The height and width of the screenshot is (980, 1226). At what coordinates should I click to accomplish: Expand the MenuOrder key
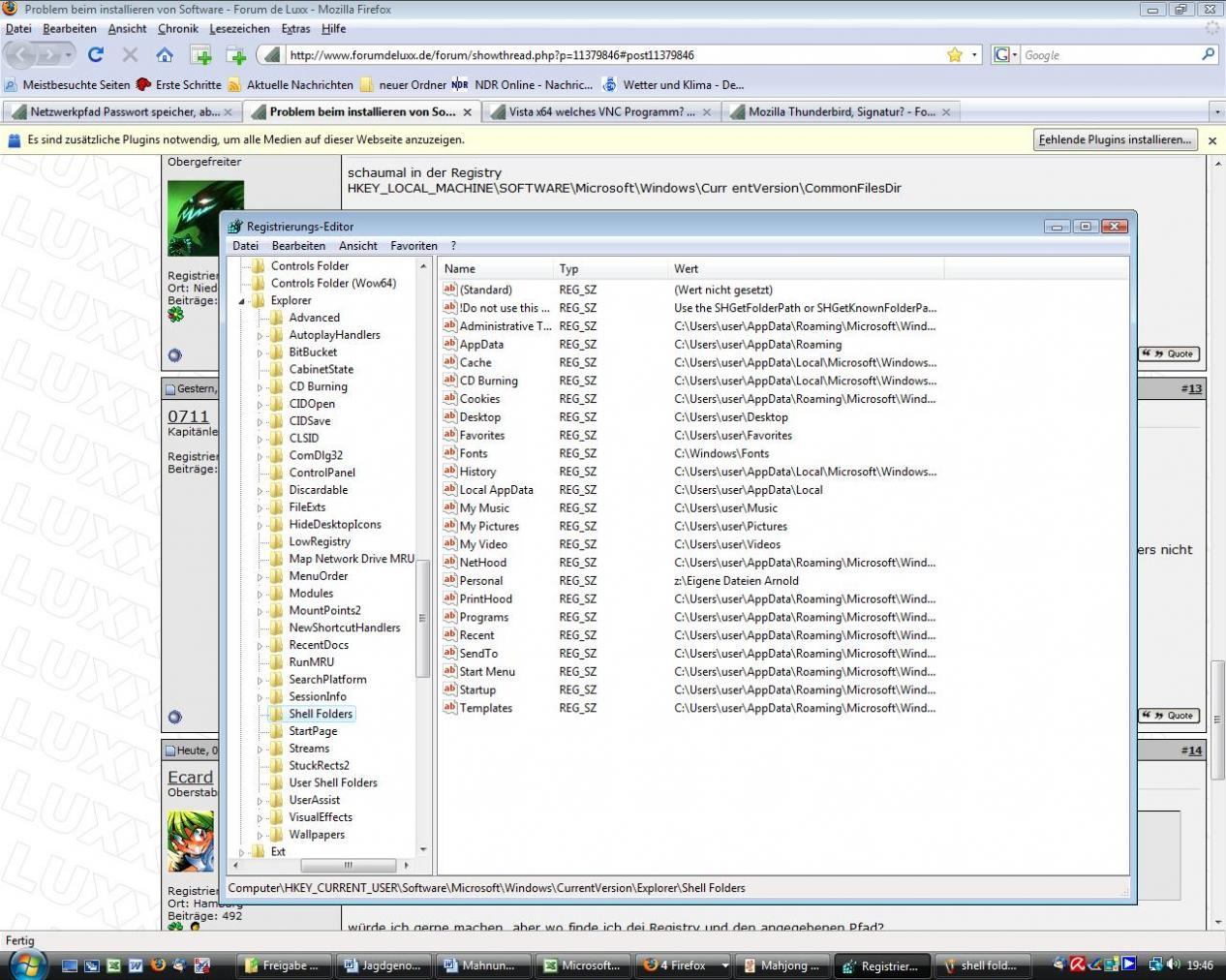[x=260, y=576]
